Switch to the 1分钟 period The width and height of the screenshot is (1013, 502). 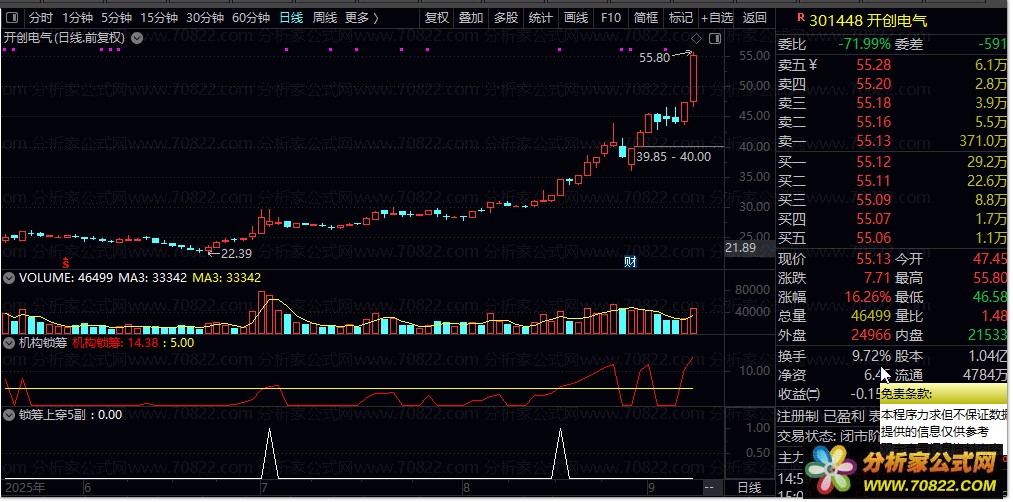click(79, 17)
